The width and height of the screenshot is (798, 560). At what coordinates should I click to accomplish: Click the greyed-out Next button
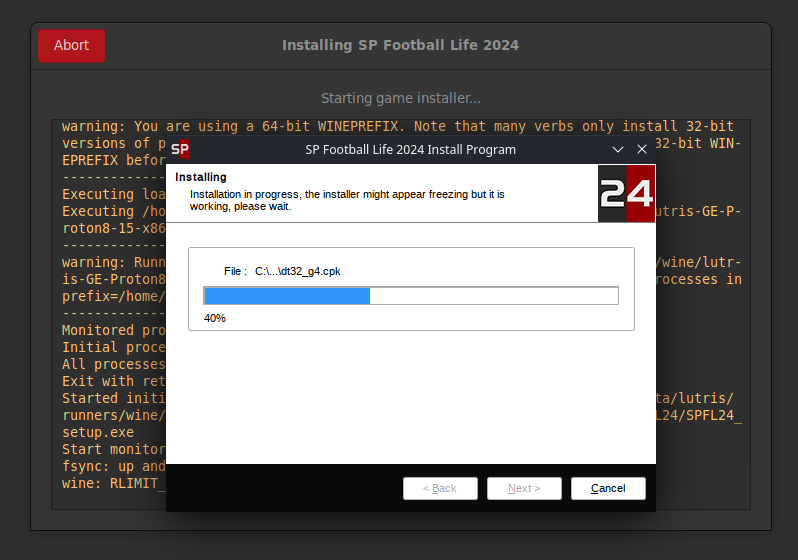(x=524, y=488)
